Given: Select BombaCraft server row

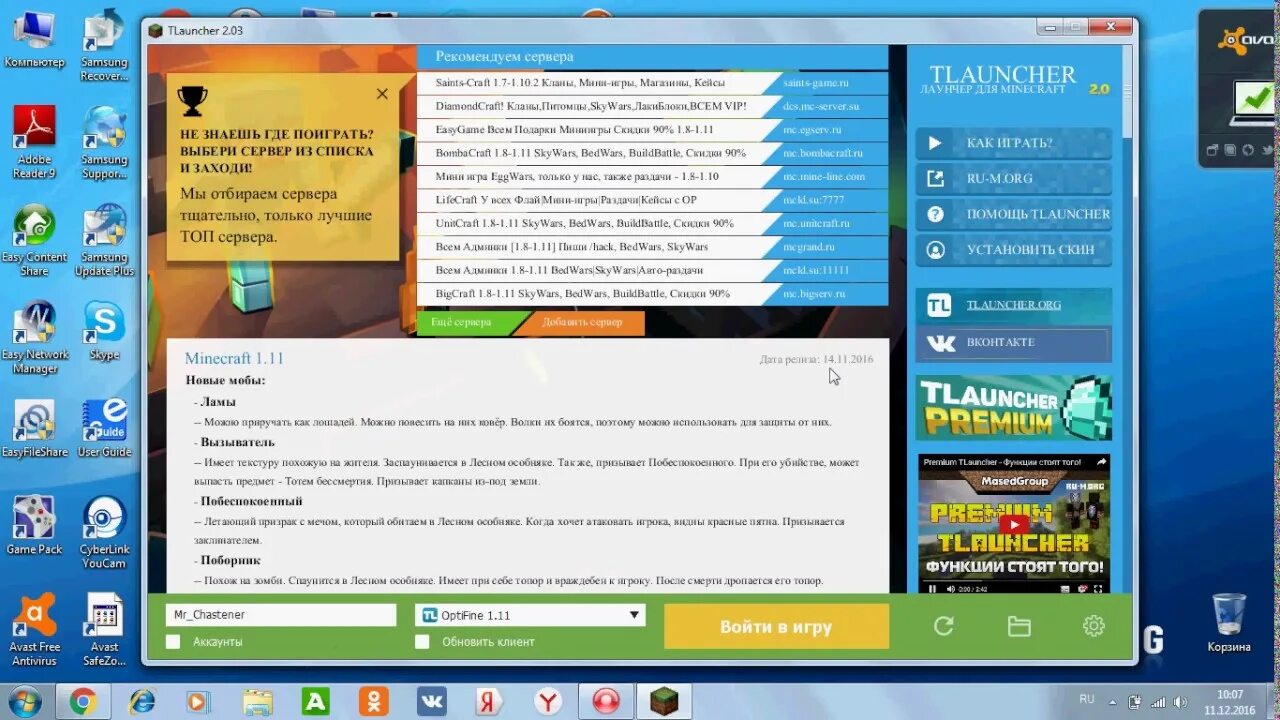Looking at the screenshot, I should click(x=652, y=153).
